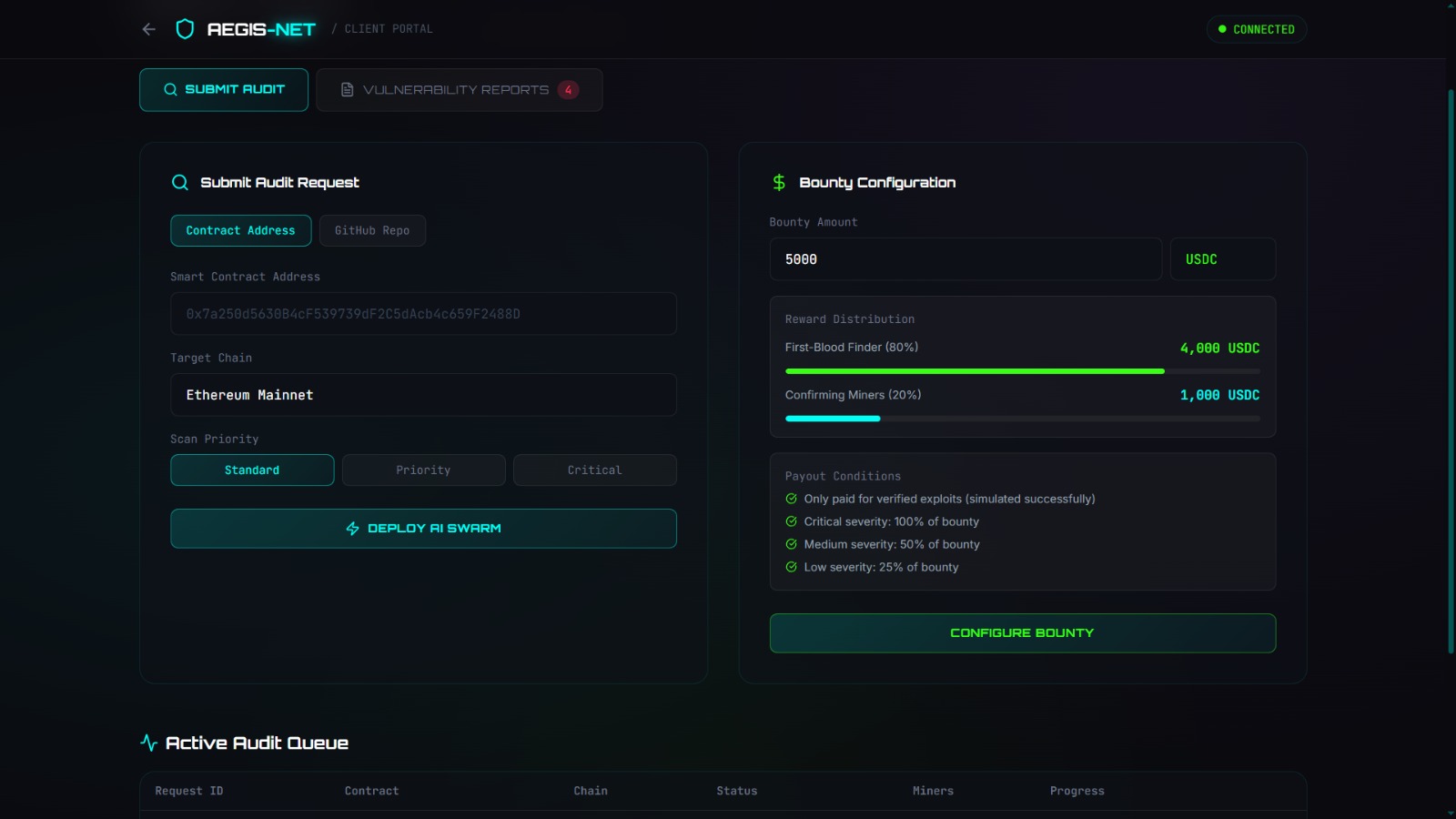
Task: Click the green connected status dot
Action: (1222, 29)
